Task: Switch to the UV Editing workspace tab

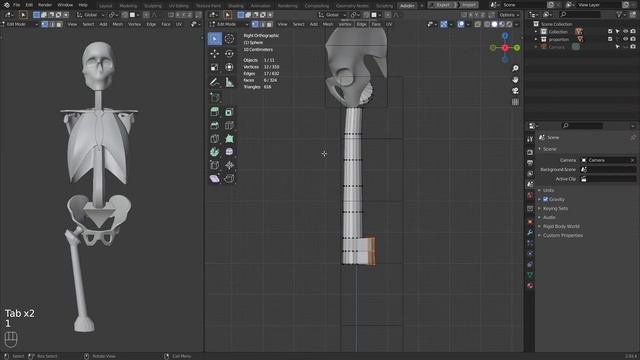Action: click(178, 6)
